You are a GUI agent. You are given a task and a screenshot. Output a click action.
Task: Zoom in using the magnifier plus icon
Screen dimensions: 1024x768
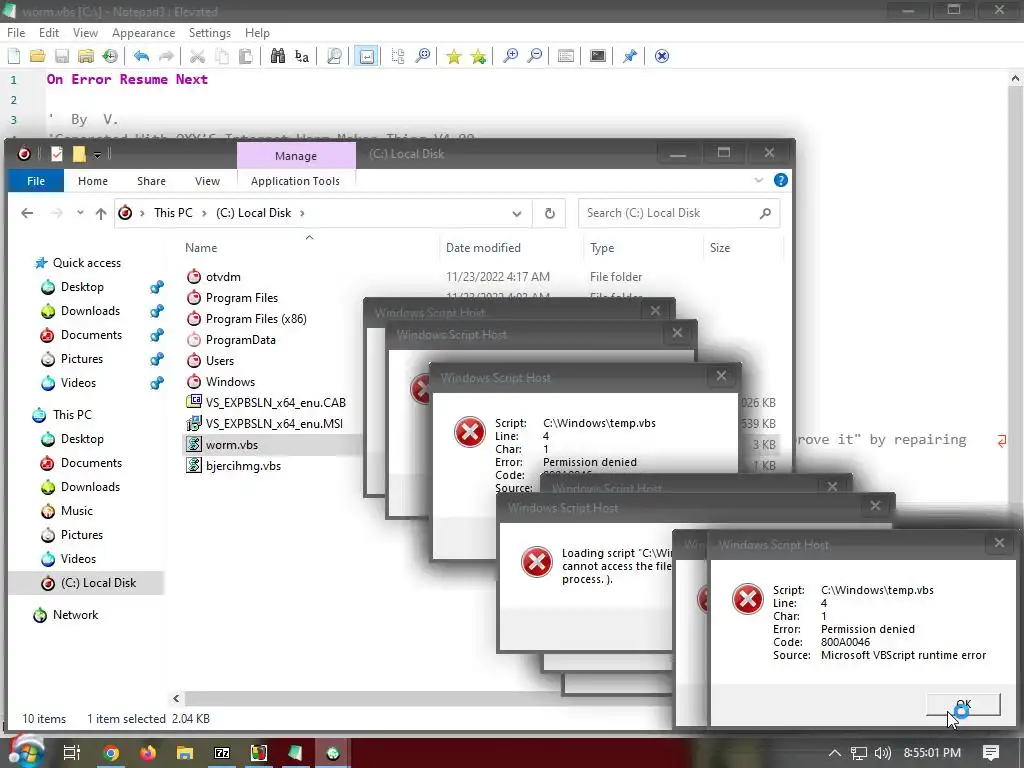coord(510,56)
